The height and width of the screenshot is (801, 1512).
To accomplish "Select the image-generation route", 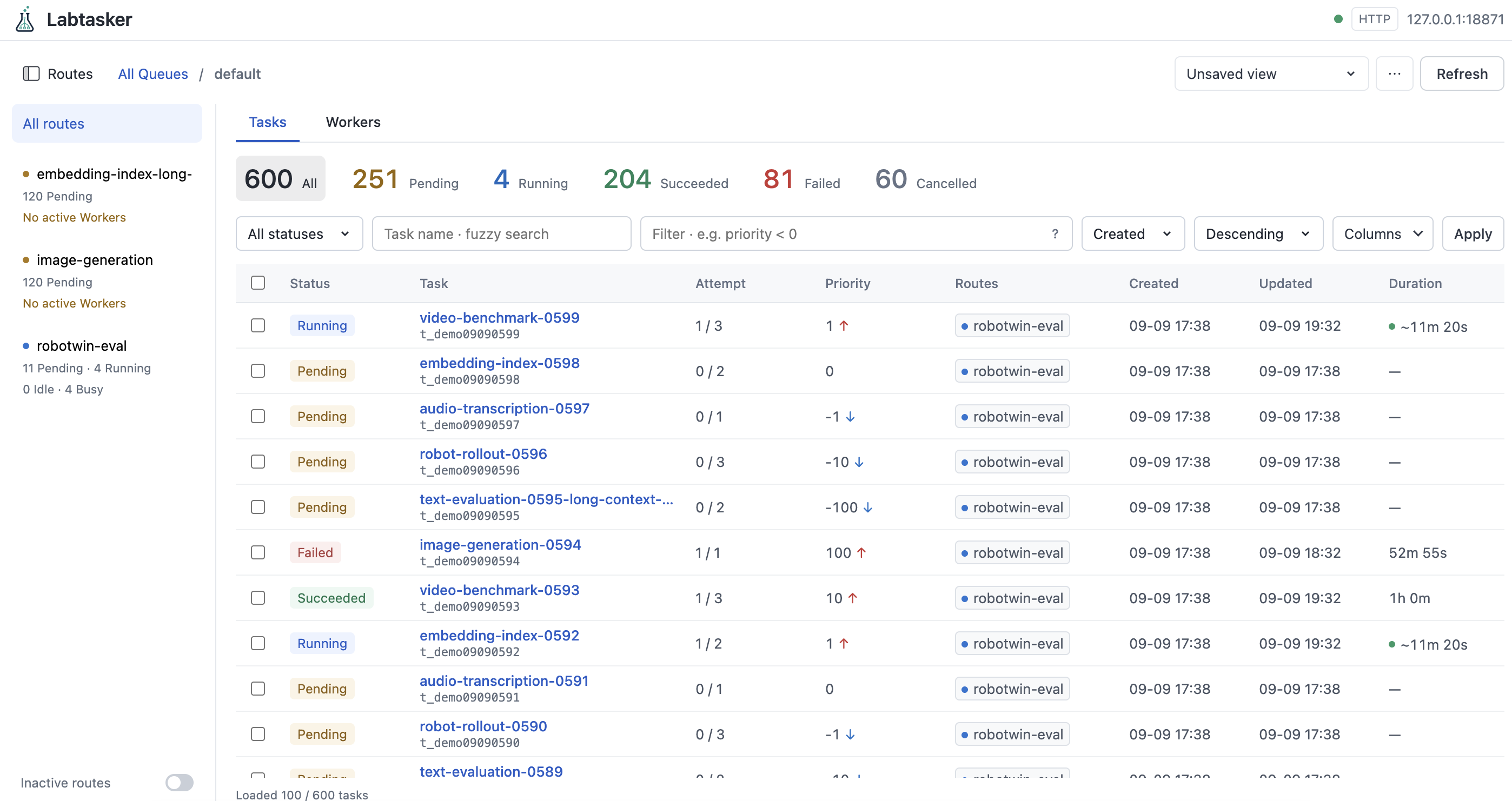I will [x=107, y=281].
